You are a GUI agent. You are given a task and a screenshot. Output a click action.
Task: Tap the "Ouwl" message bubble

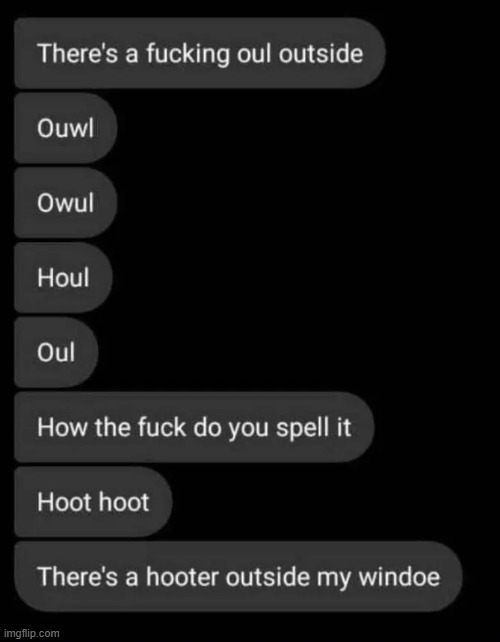click(66, 128)
